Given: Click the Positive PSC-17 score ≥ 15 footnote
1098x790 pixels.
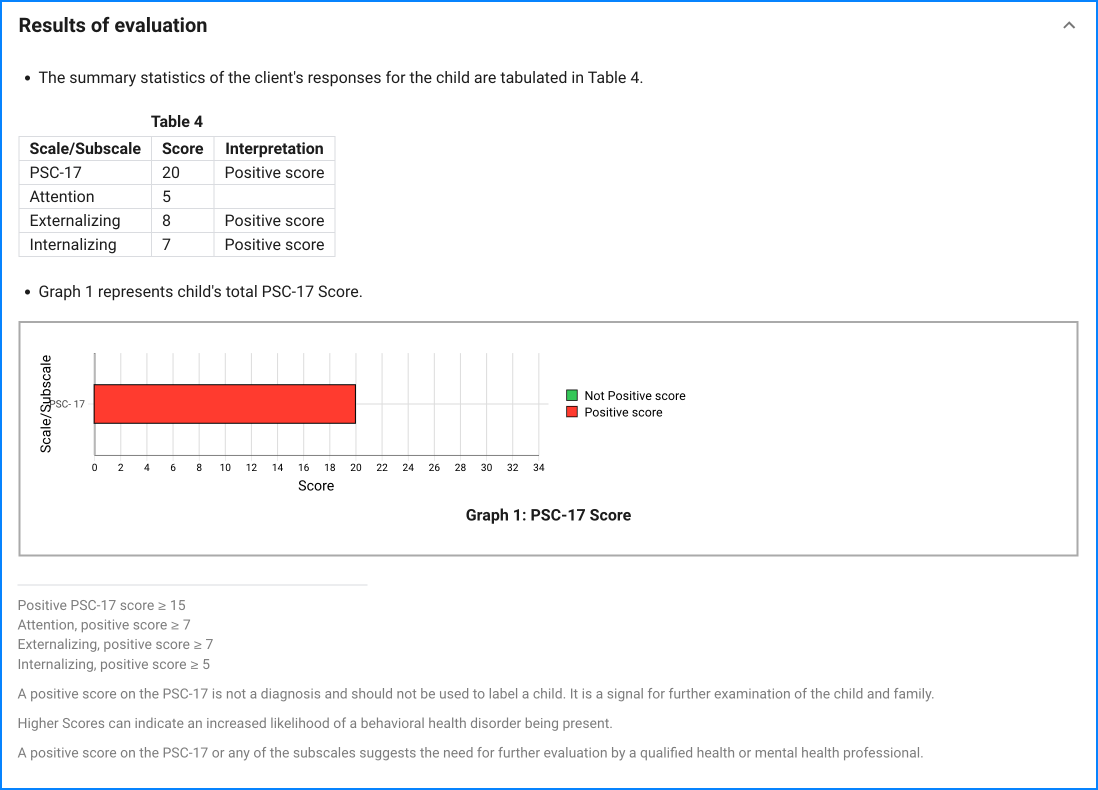Looking at the screenshot, I should 102,605.
